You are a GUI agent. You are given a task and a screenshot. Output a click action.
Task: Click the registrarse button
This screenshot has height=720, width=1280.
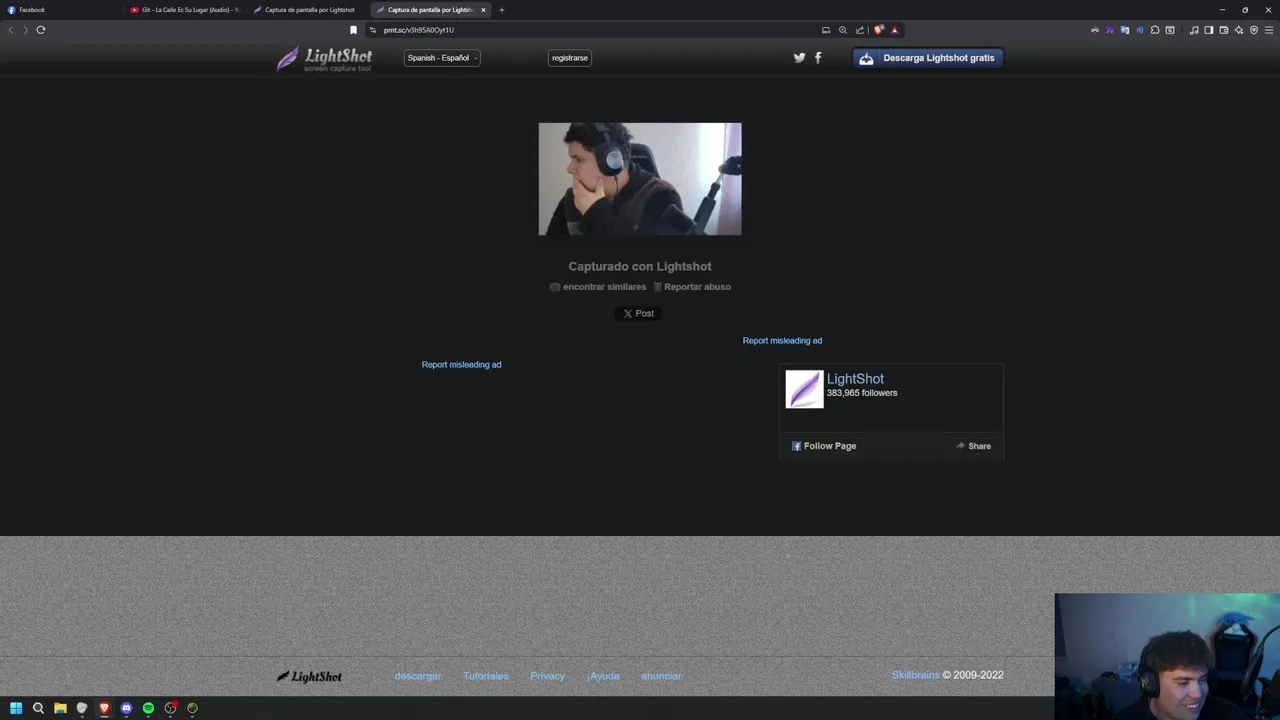coord(570,58)
